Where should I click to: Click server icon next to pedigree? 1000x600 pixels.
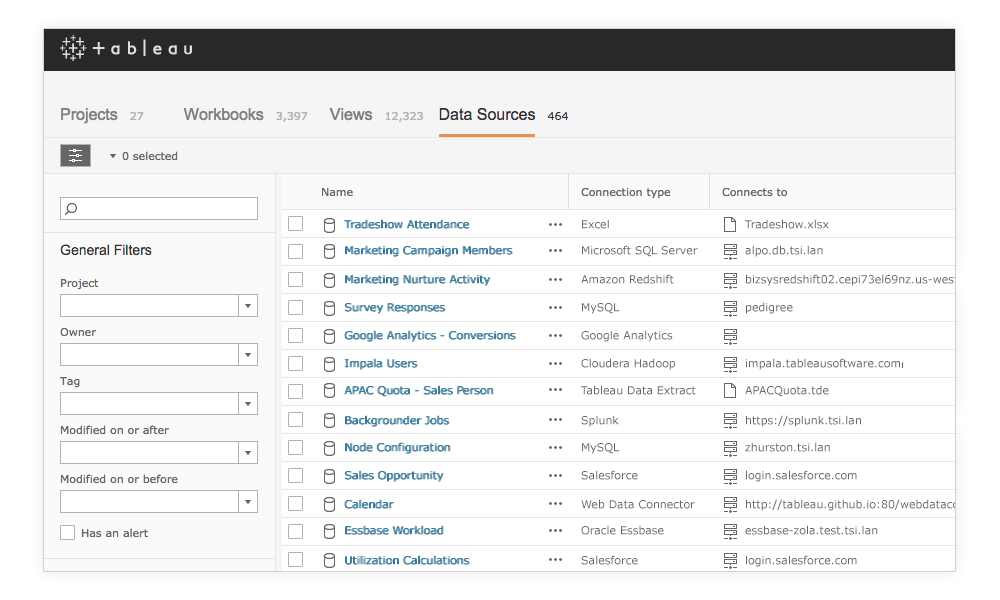[x=730, y=308]
